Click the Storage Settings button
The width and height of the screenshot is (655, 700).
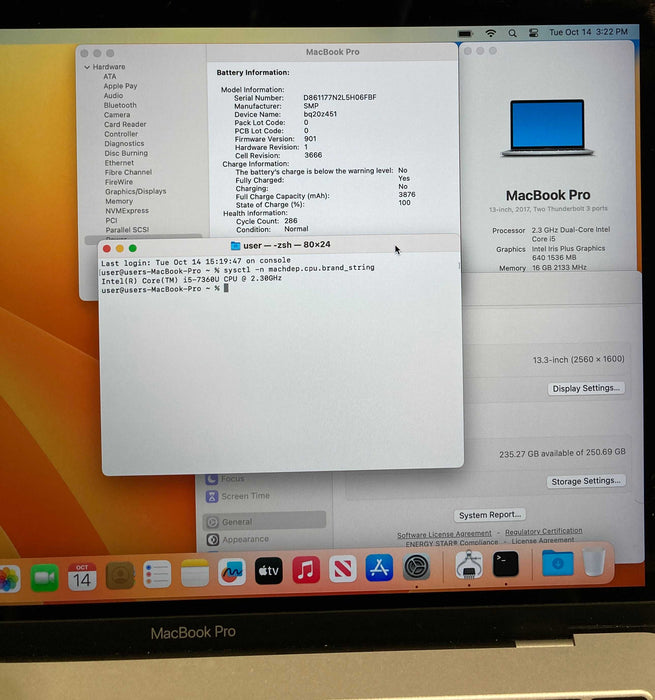pyautogui.click(x=587, y=481)
